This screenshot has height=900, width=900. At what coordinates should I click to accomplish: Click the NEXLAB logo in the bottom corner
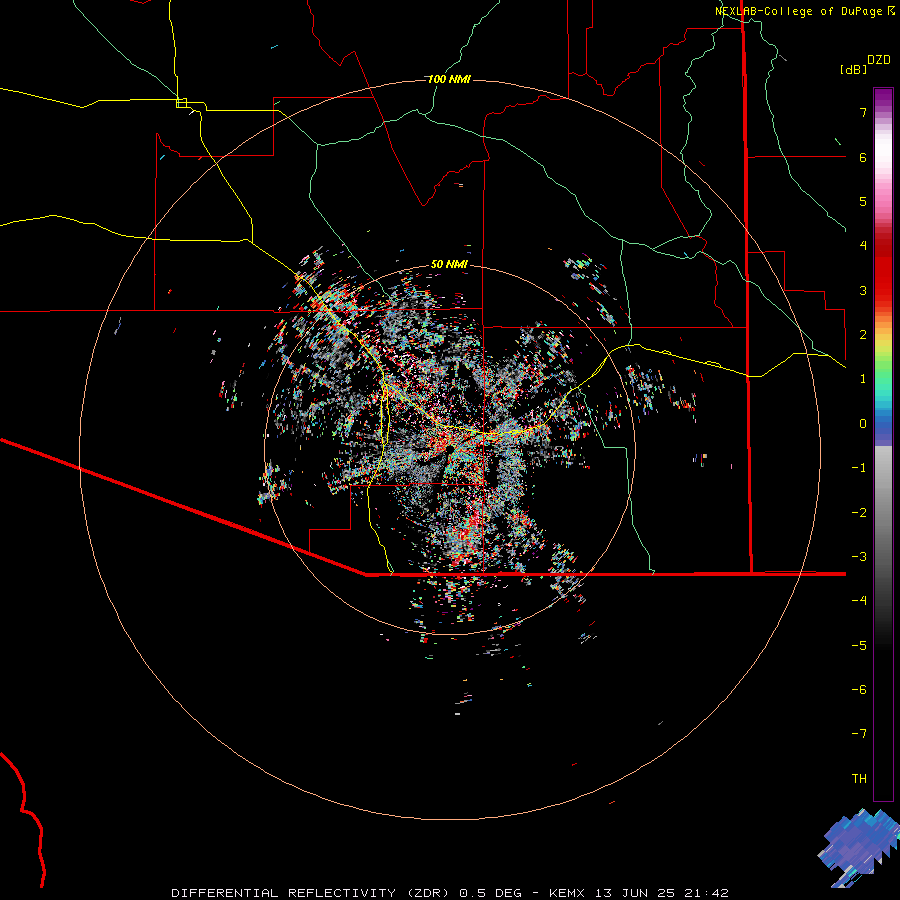pos(859,847)
